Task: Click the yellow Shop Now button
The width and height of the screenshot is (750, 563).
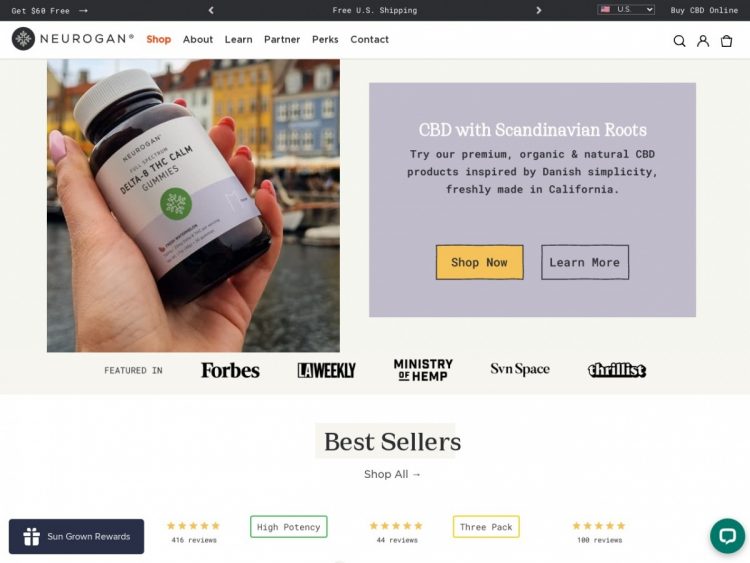Action: 479,262
